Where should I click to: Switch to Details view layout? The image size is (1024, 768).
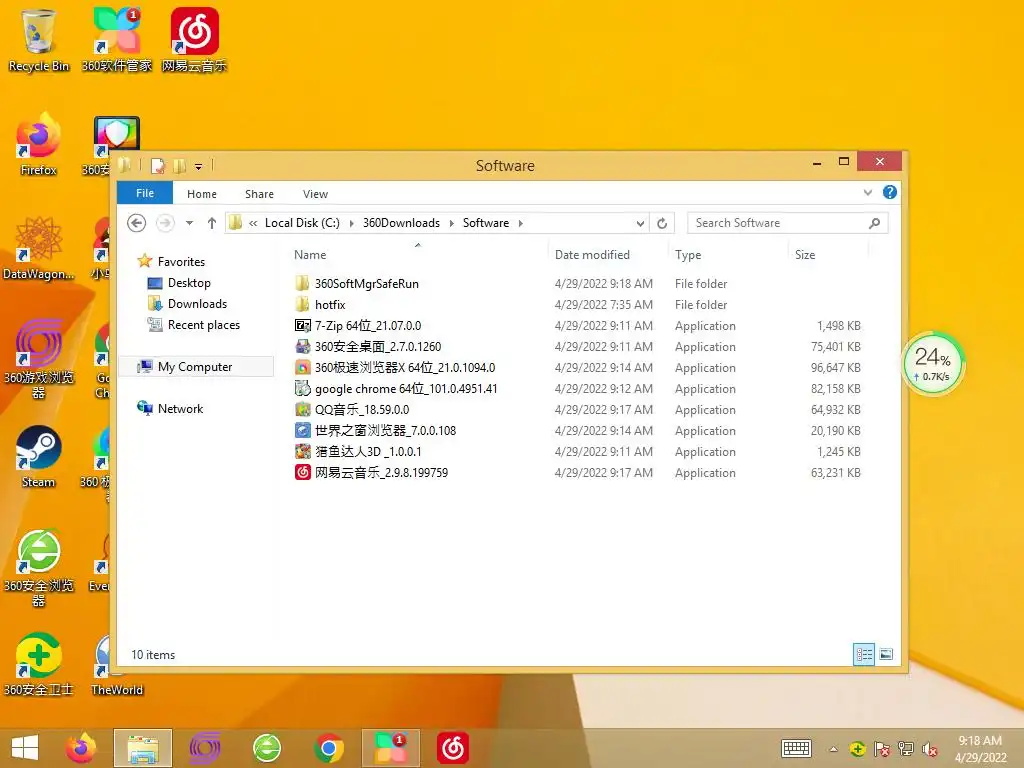[864, 654]
